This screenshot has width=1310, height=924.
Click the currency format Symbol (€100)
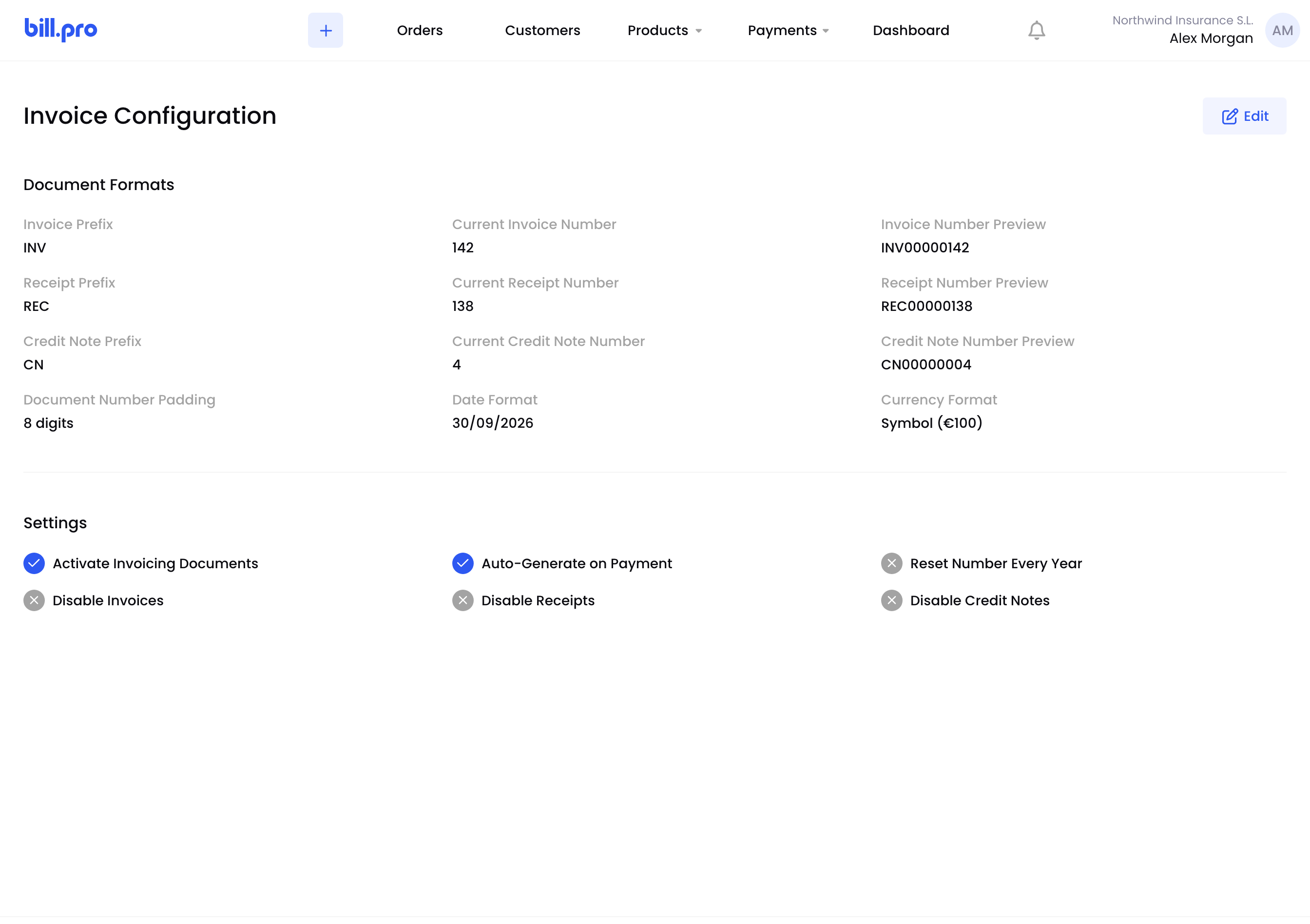coord(931,423)
